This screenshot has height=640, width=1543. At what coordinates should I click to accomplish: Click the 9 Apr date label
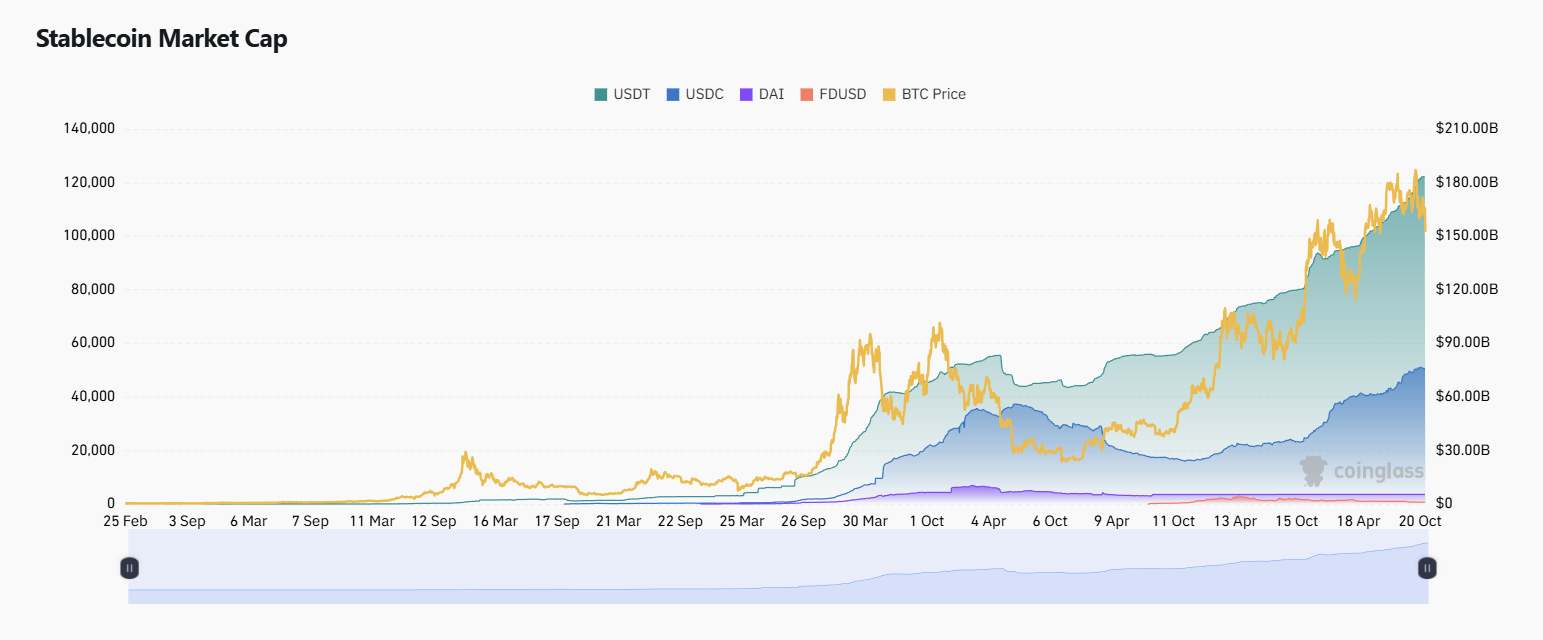click(x=1112, y=521)
